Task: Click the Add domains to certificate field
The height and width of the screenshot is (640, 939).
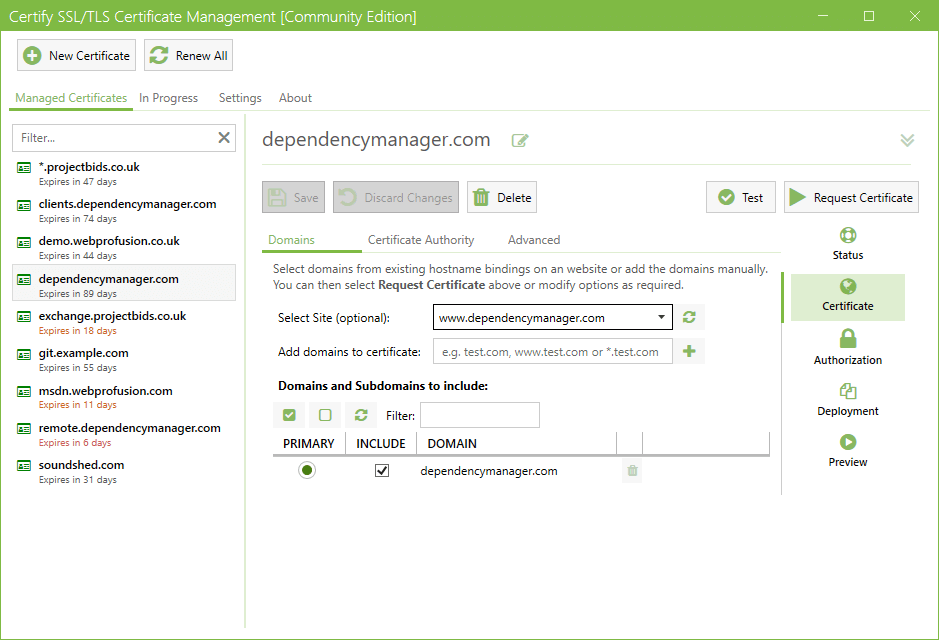Action: [552, 351]
